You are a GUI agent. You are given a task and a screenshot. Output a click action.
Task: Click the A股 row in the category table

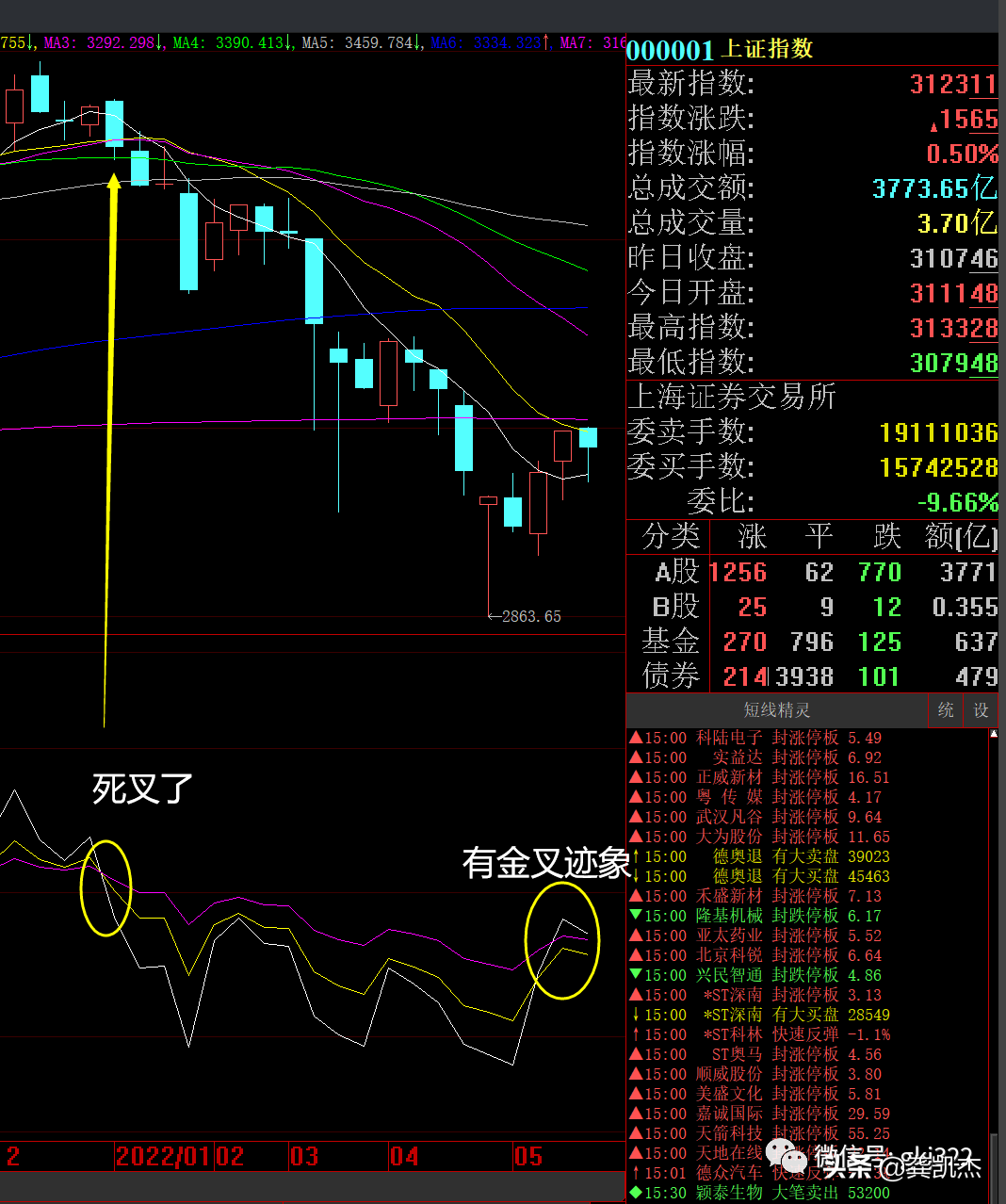pos(676,572)
